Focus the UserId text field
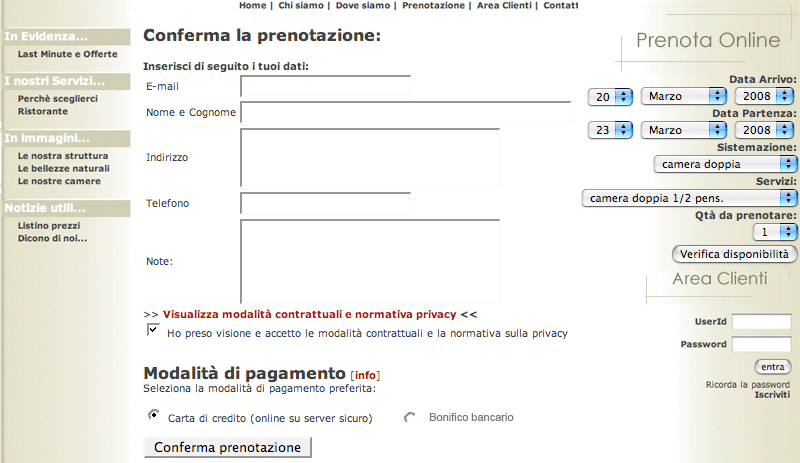This screenshot has width=800, height=463. [x=761, y=322]
